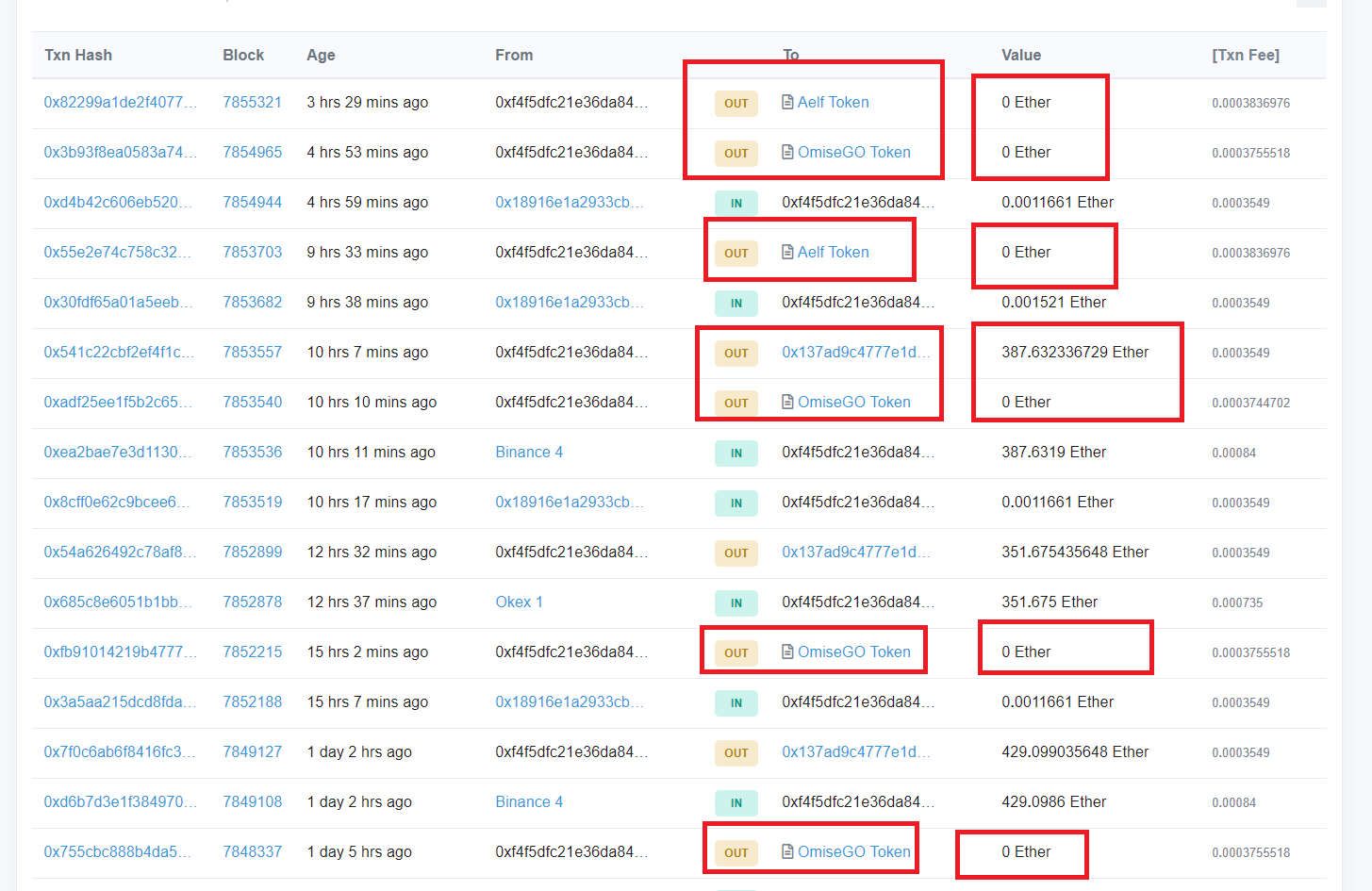Open transaction hash 0x8cff0e62c9bcee6…
This screenshot has width=1372, height=891.
(x=117, y=502)
